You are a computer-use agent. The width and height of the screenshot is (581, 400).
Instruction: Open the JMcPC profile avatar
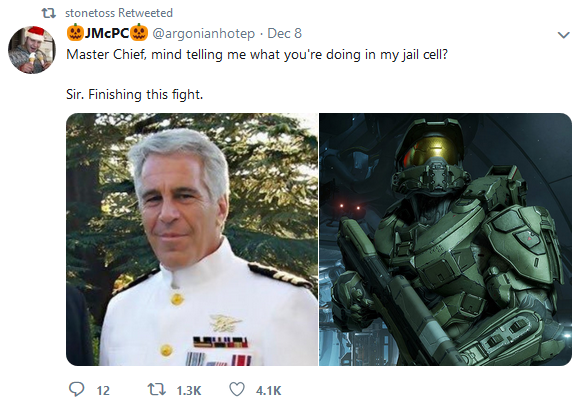(x=32, y=50)
